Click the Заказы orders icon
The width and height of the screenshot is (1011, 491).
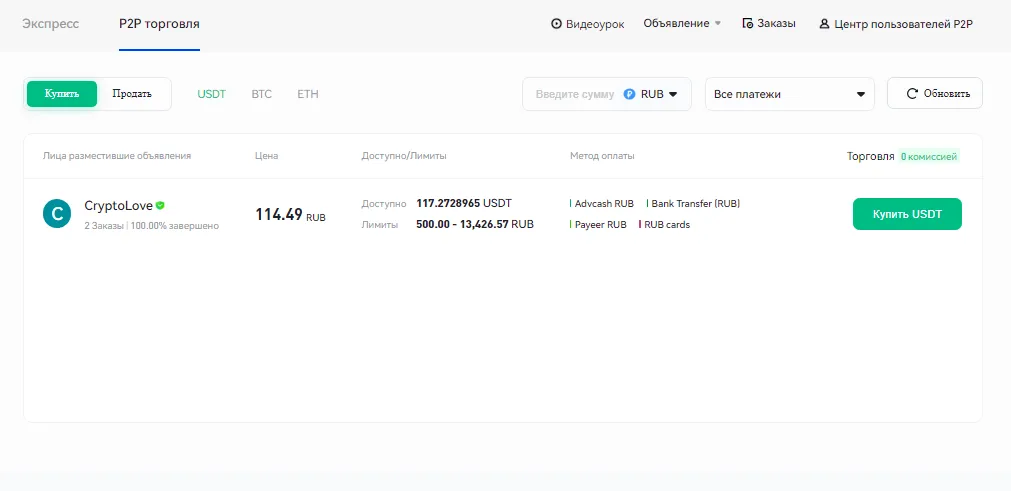click(748, 24)
